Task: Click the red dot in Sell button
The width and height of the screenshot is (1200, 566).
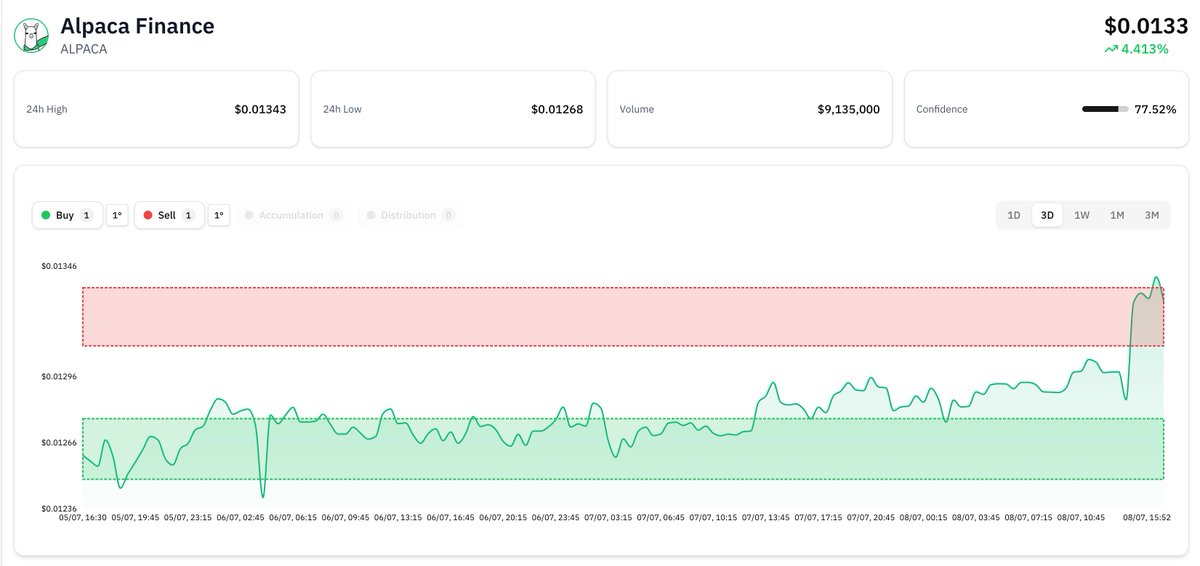Action: tap(148, 215)
